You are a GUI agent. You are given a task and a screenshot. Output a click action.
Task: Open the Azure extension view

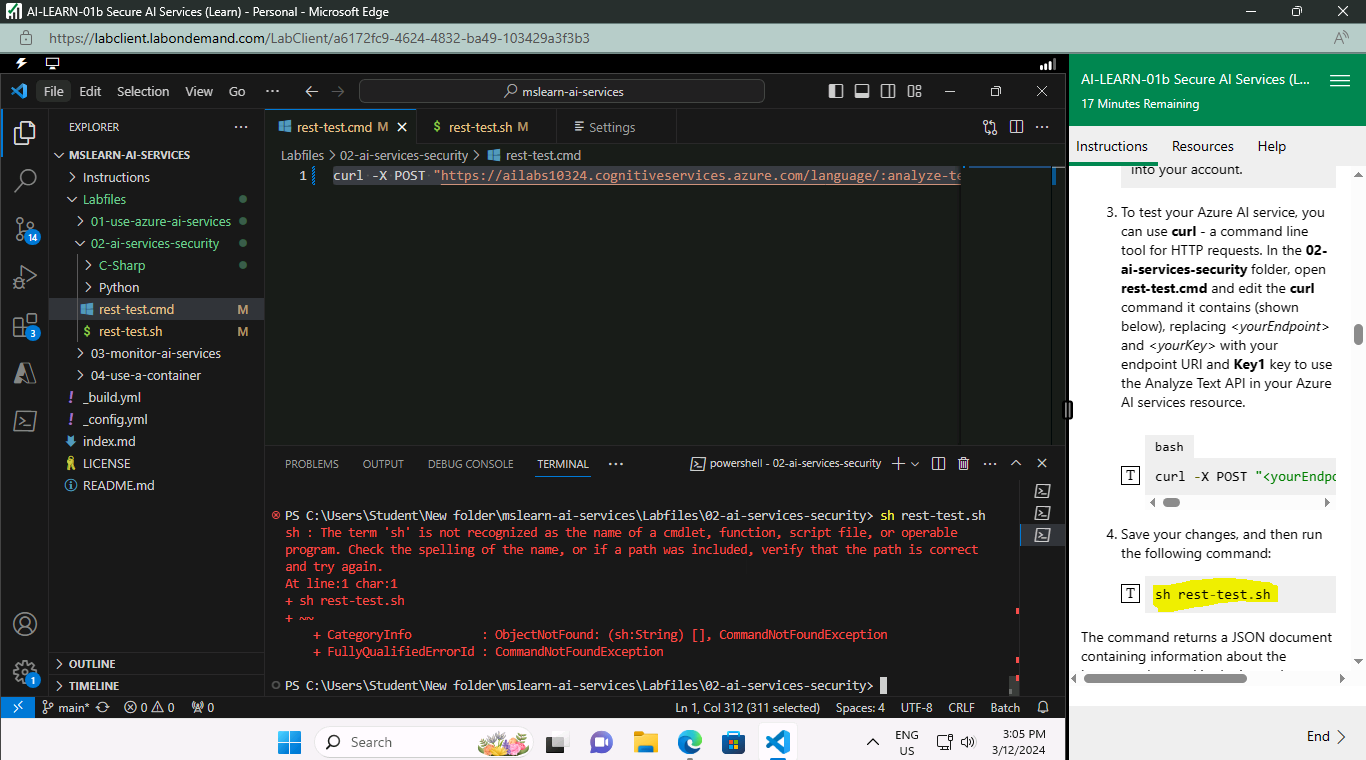click(25, 373)
